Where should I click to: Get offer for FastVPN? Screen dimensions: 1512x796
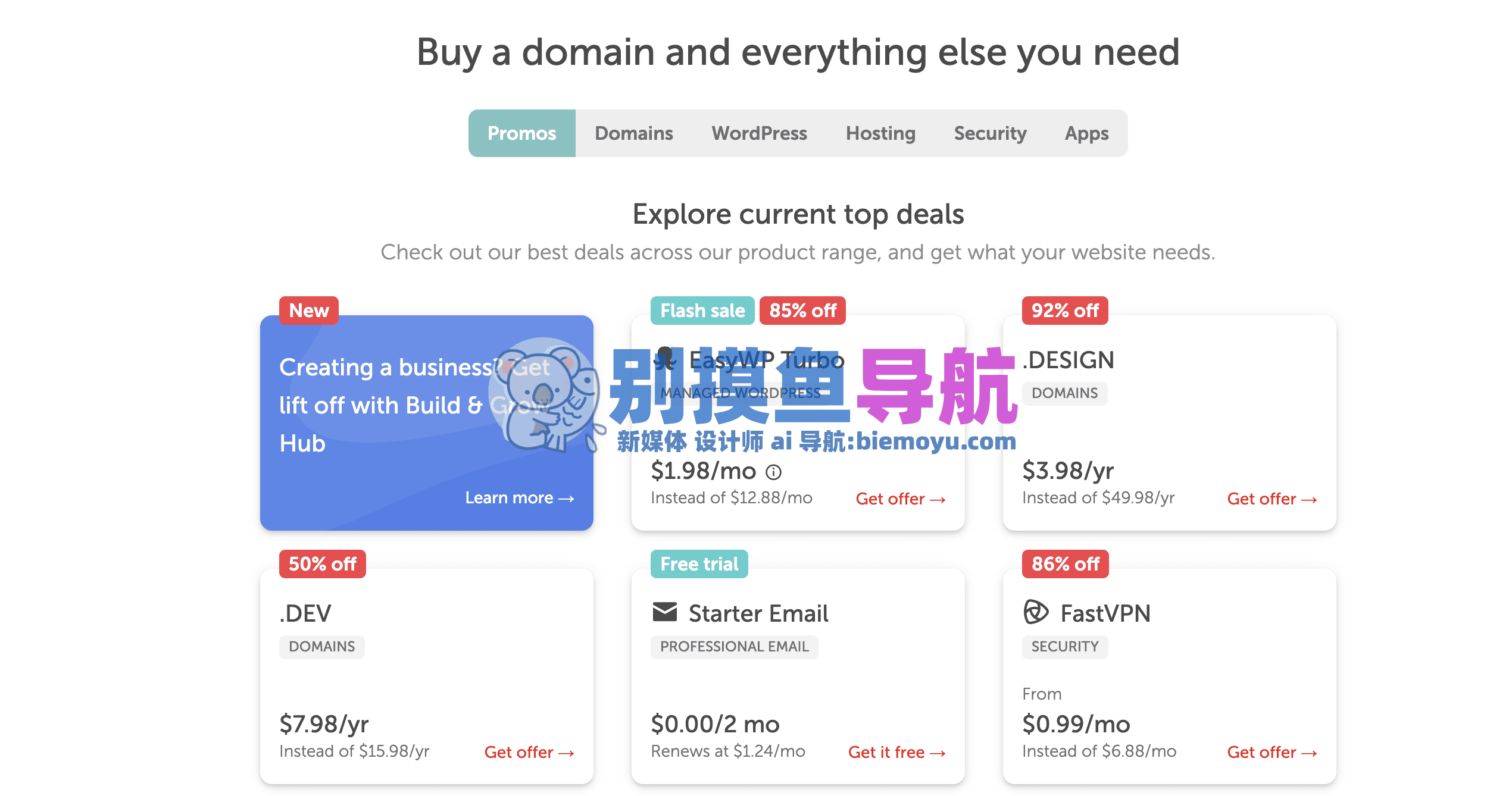[1272, 753]
